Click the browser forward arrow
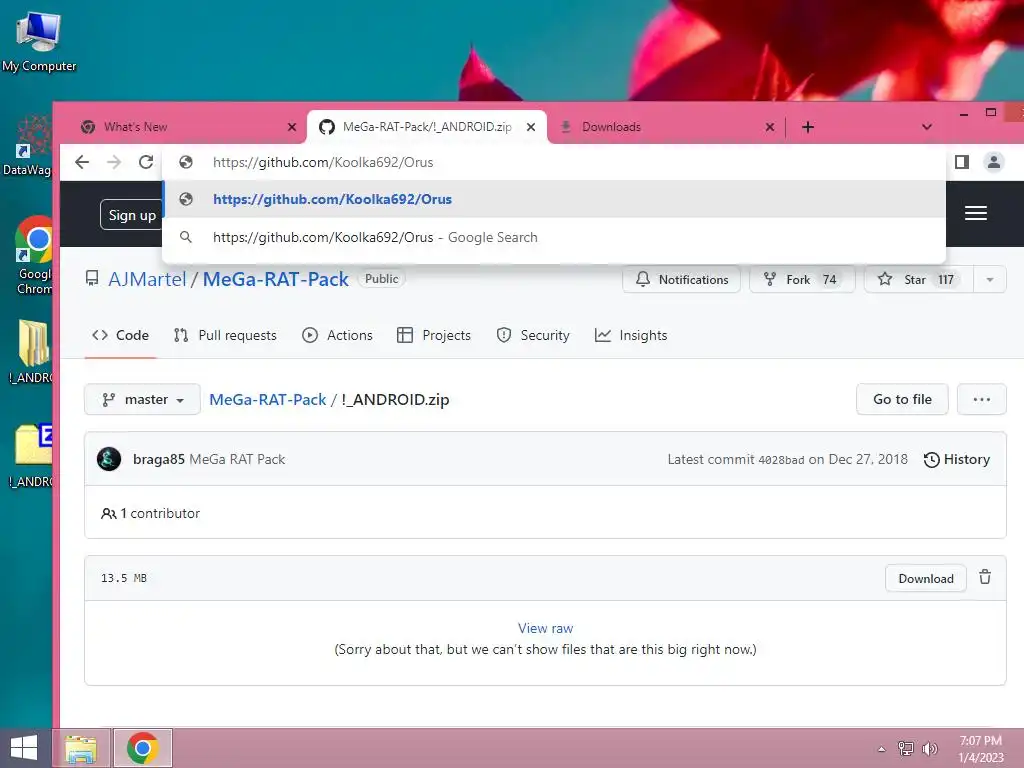The width and height of the screenshot is (1024, 768). 114,162
